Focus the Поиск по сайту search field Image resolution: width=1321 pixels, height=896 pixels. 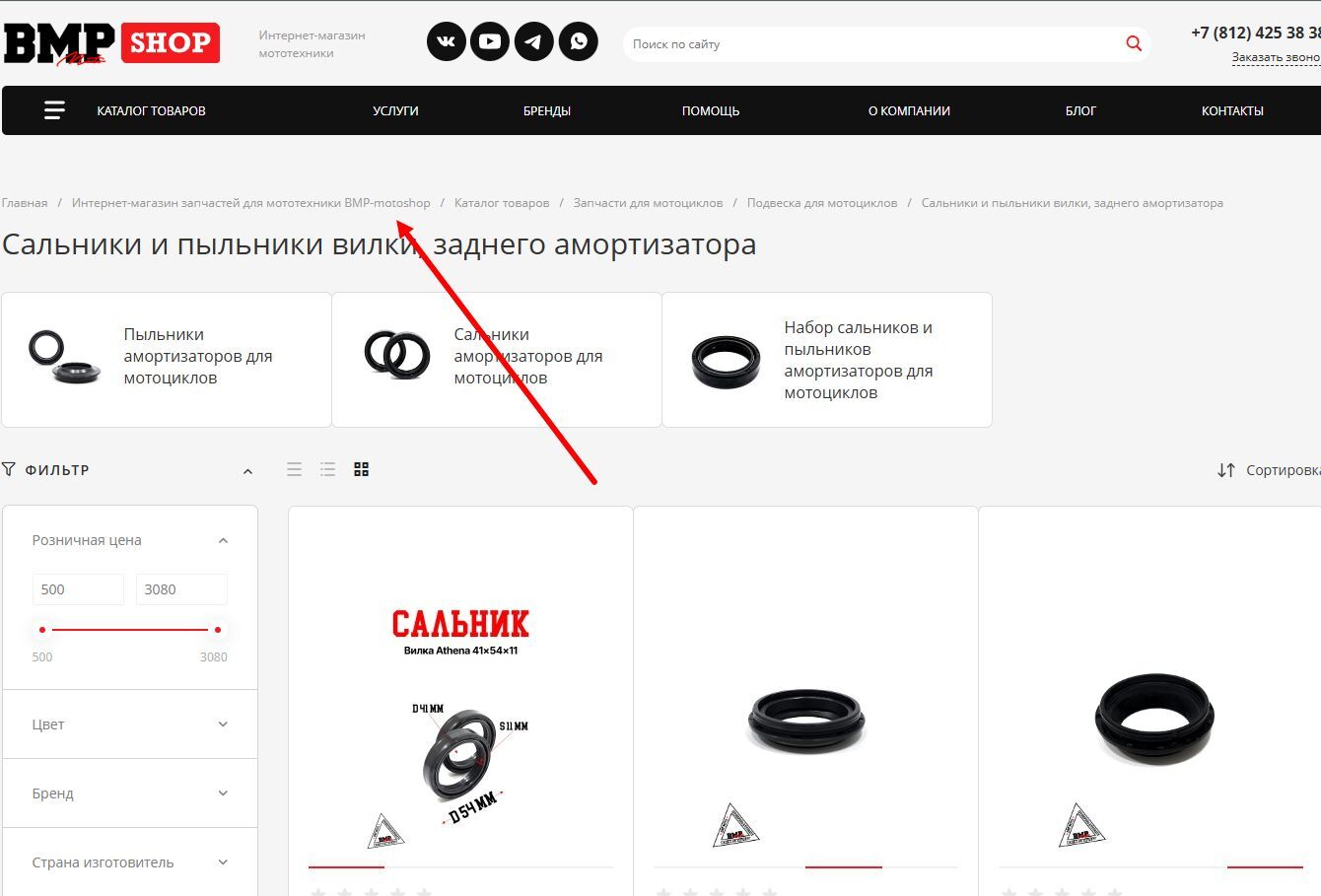(872, 43)
